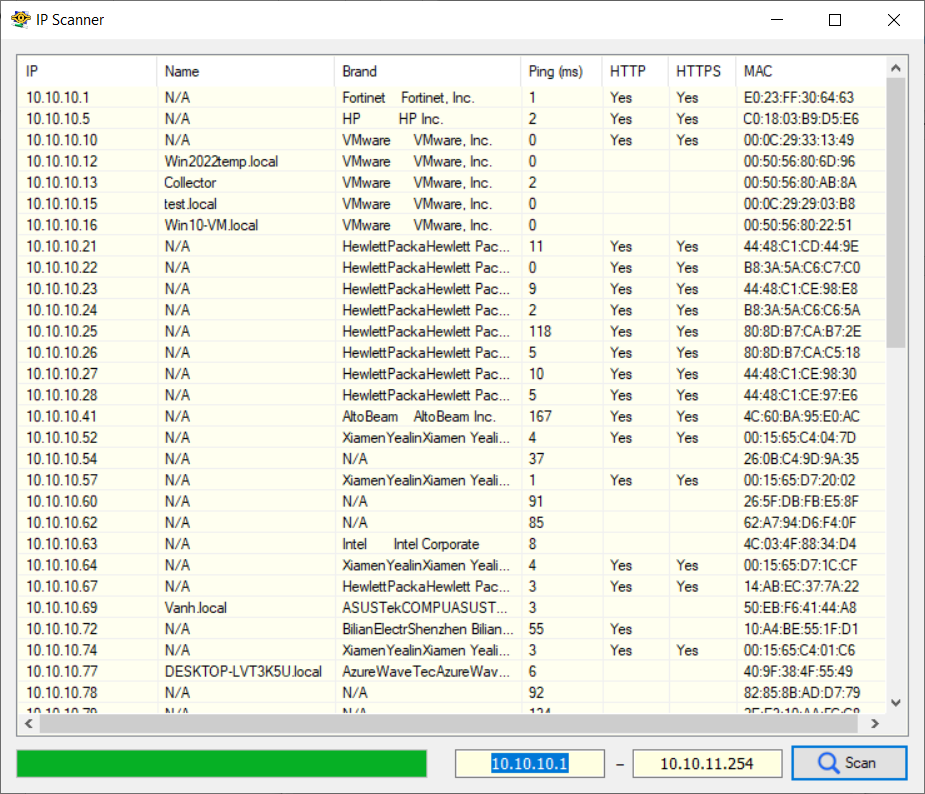
Task: Sort by the Name column header
Action: (x=244, y=71)
